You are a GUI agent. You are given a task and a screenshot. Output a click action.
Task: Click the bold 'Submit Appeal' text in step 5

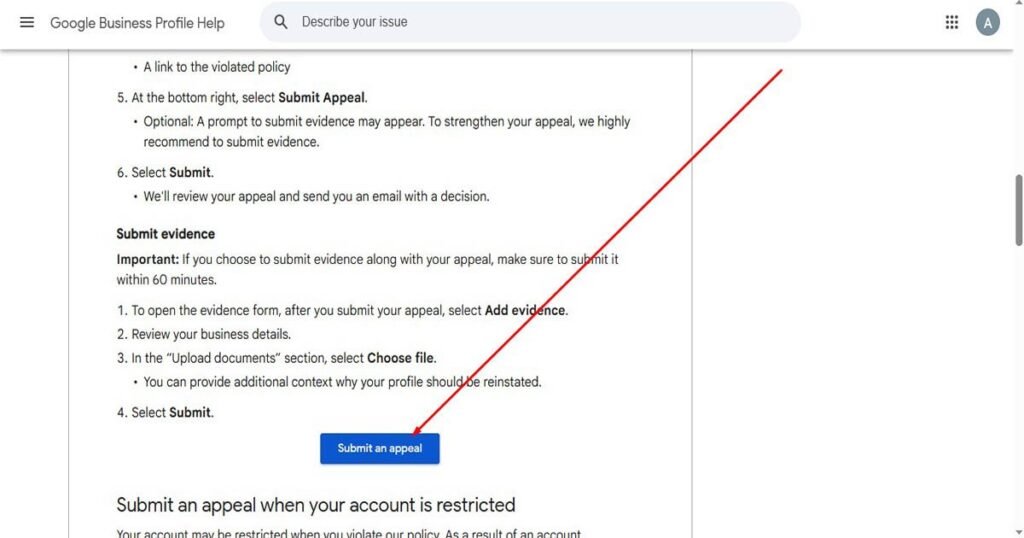tap(321, 98)
